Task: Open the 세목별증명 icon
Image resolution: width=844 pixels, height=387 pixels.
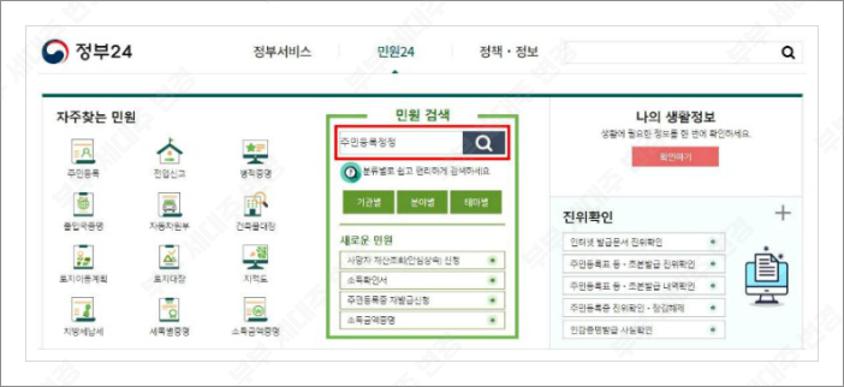Action: [169, 309]
